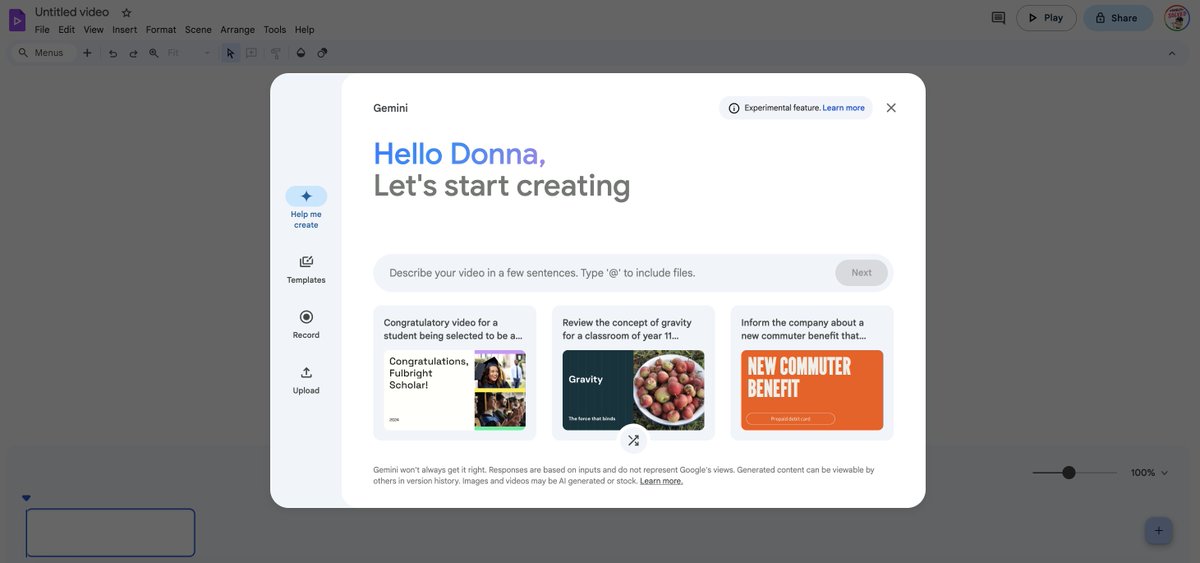Click the describe your video input field
1200x563 pixels.
pos(603,273)
